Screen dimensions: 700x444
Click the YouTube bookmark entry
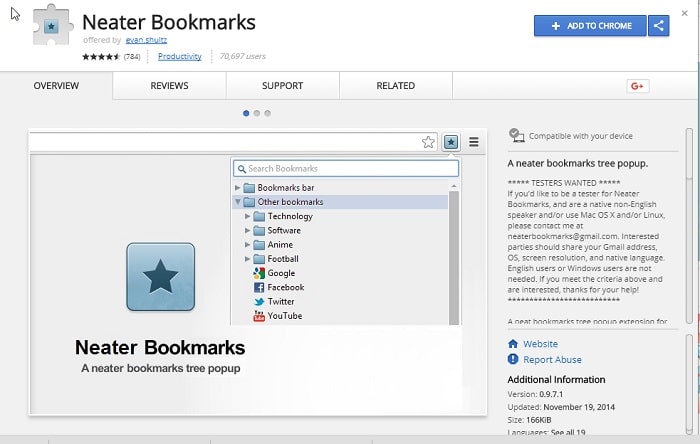(278, 316)
